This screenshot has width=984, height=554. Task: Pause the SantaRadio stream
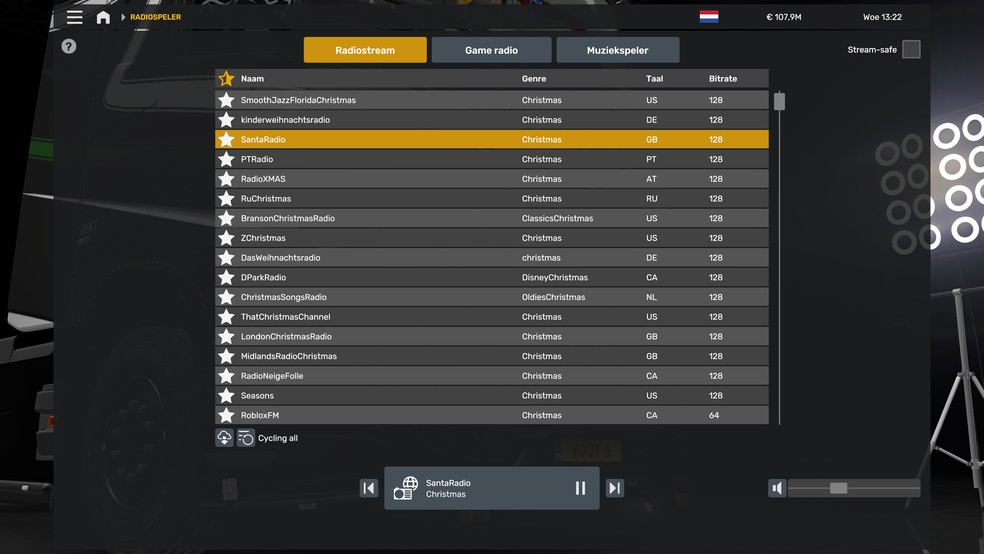point(580,488)
